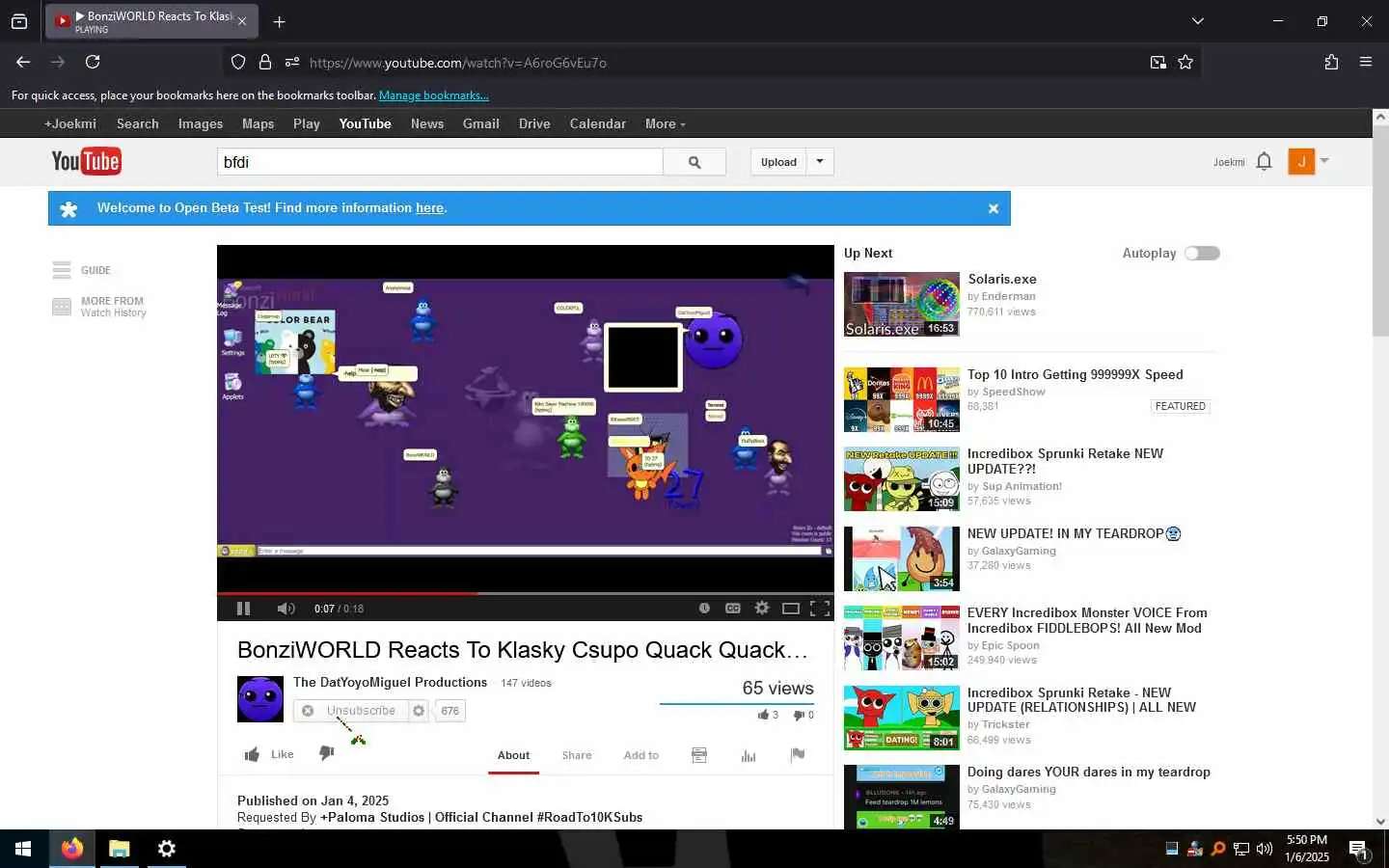Click the Manage bookmarks link
This screenshot has width=1389, height=868.
(x=434, y=95)
